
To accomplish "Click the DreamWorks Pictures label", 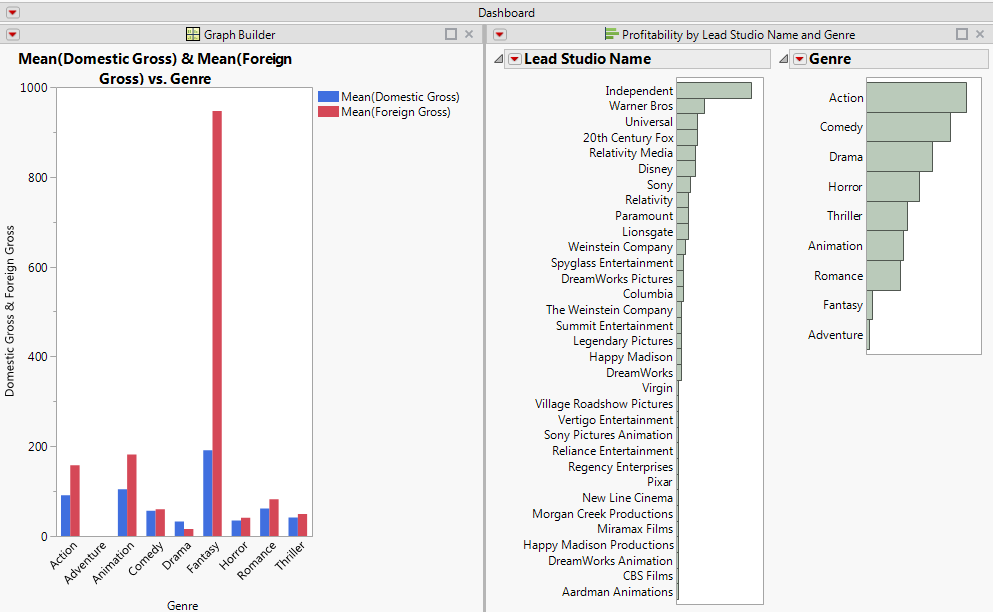I will pyautogui.click(x=617, y=278).
